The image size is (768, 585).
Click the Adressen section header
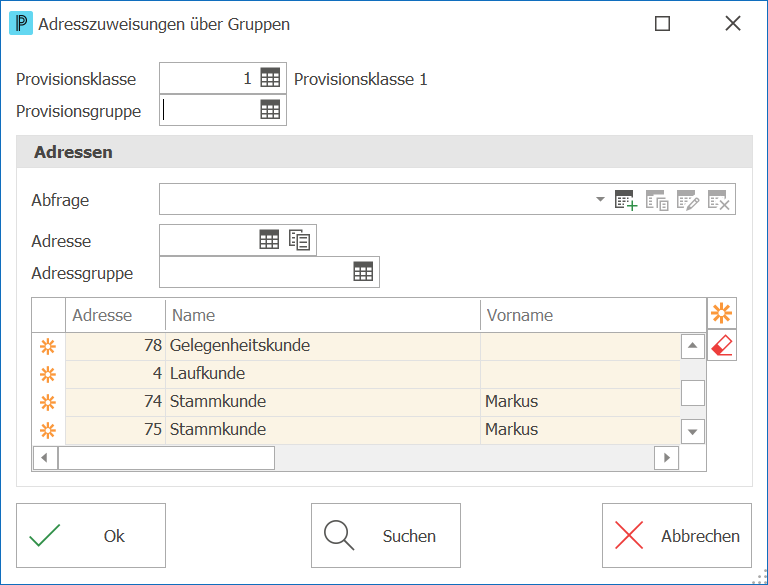384,152
